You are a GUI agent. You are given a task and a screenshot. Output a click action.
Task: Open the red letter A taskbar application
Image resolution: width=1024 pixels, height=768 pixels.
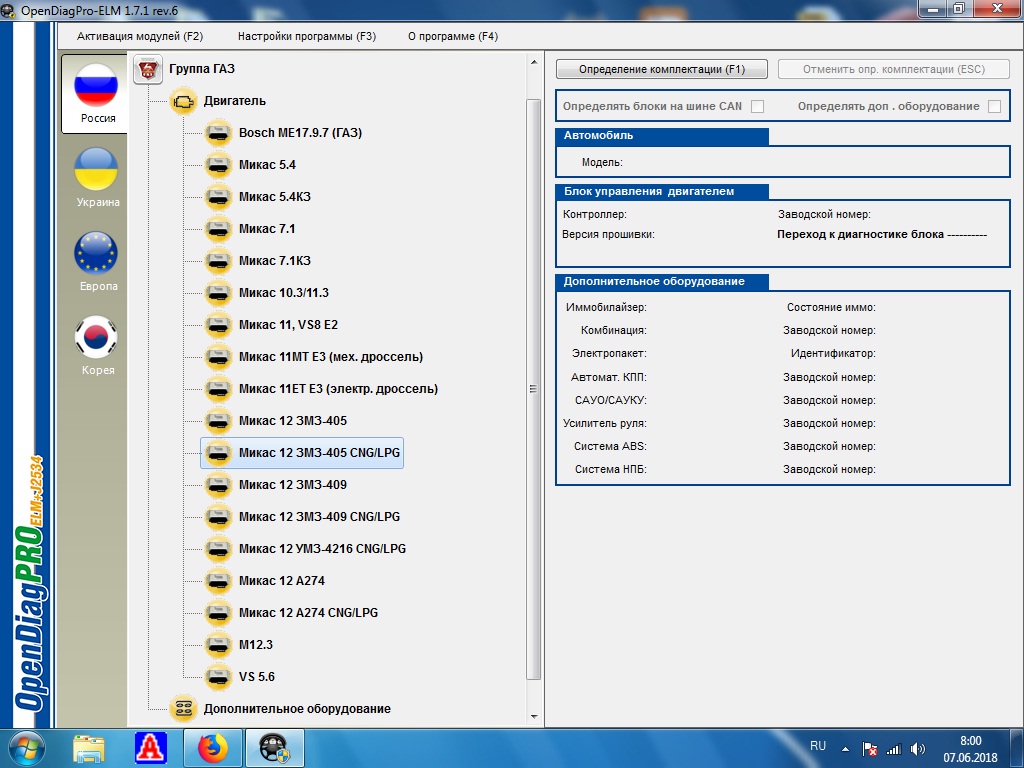coord(151,748)
